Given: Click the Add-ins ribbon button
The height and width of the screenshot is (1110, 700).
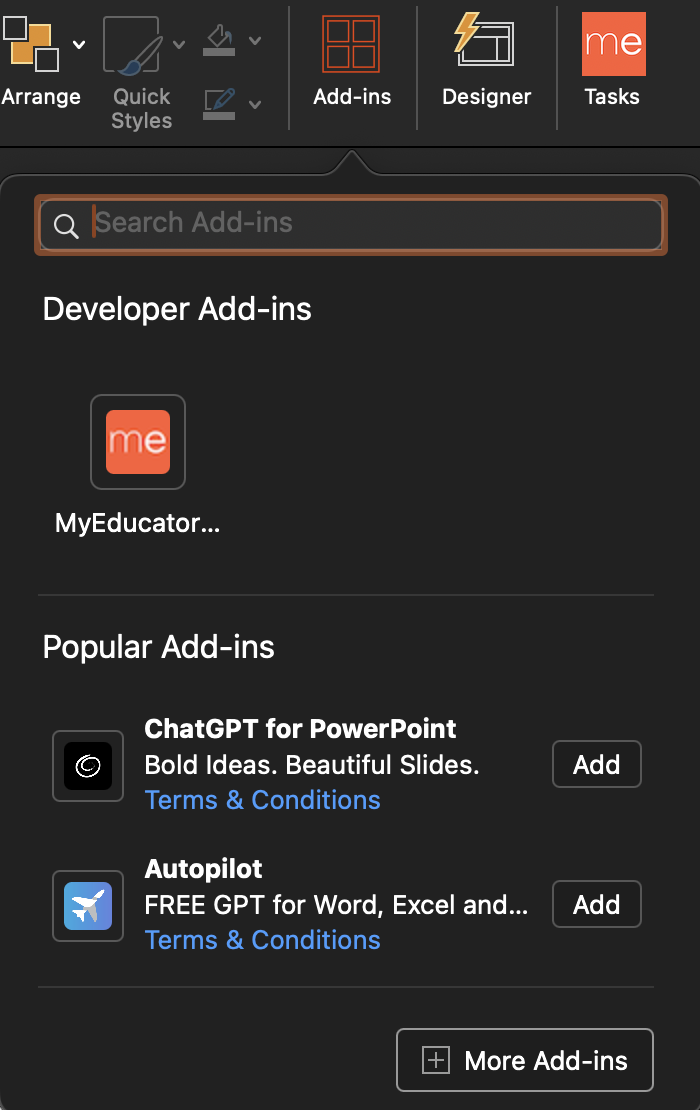Looking at the screenshot, I should pyautogui.click(x=352, y=62).
